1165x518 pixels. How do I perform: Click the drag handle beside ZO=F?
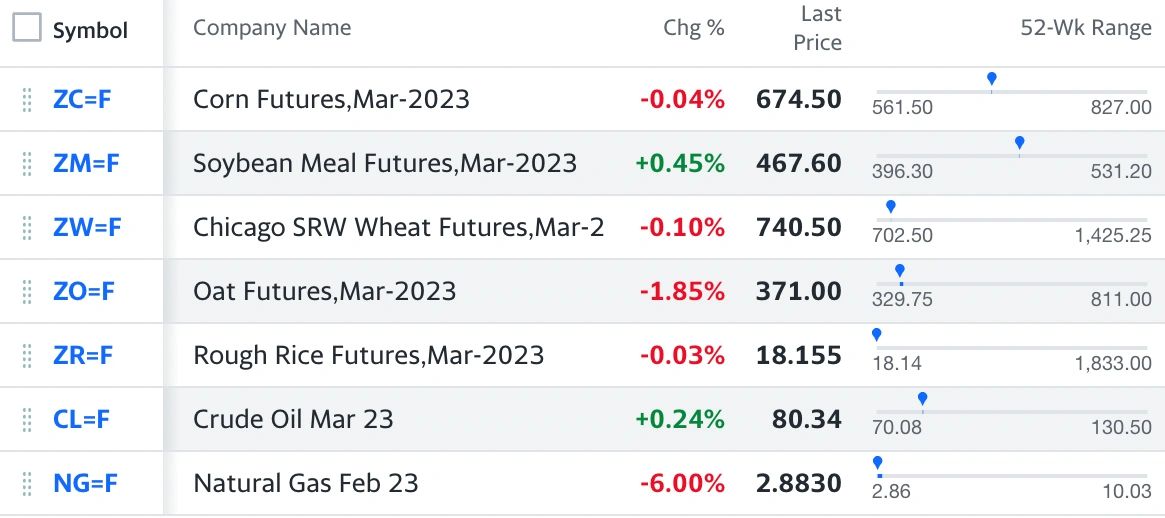[x=27, y=291]
